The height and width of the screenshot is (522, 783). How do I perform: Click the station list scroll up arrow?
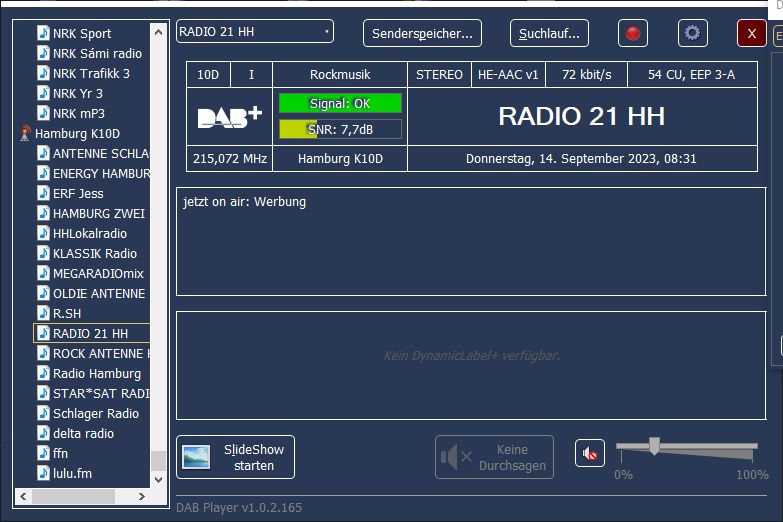(x=159, y=32)
